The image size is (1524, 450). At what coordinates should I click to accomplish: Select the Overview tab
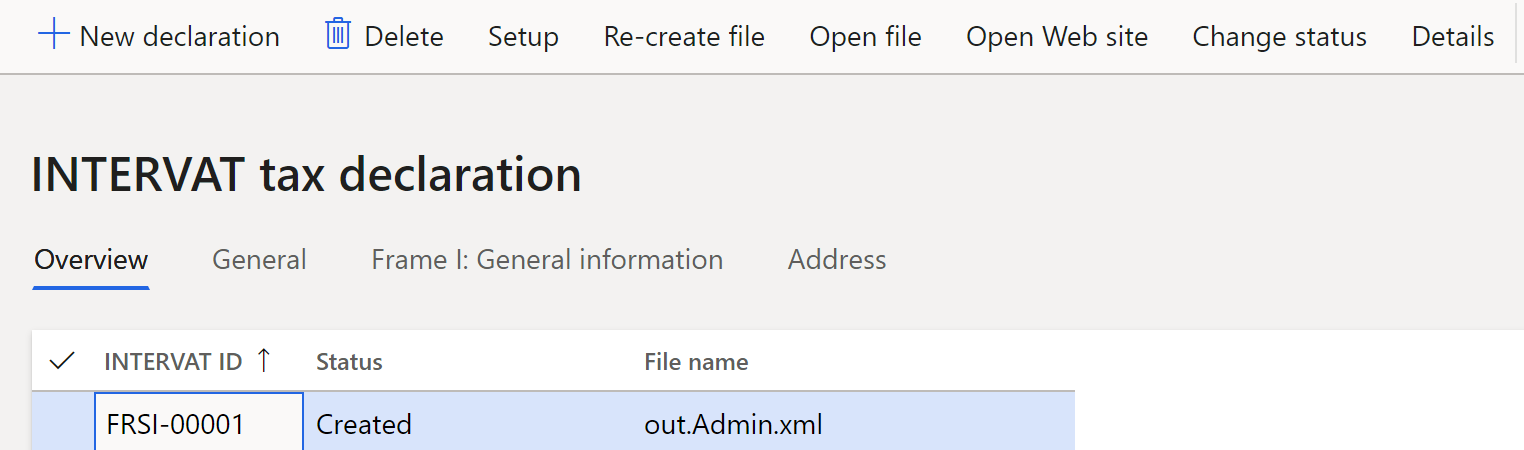click(91, 260)
